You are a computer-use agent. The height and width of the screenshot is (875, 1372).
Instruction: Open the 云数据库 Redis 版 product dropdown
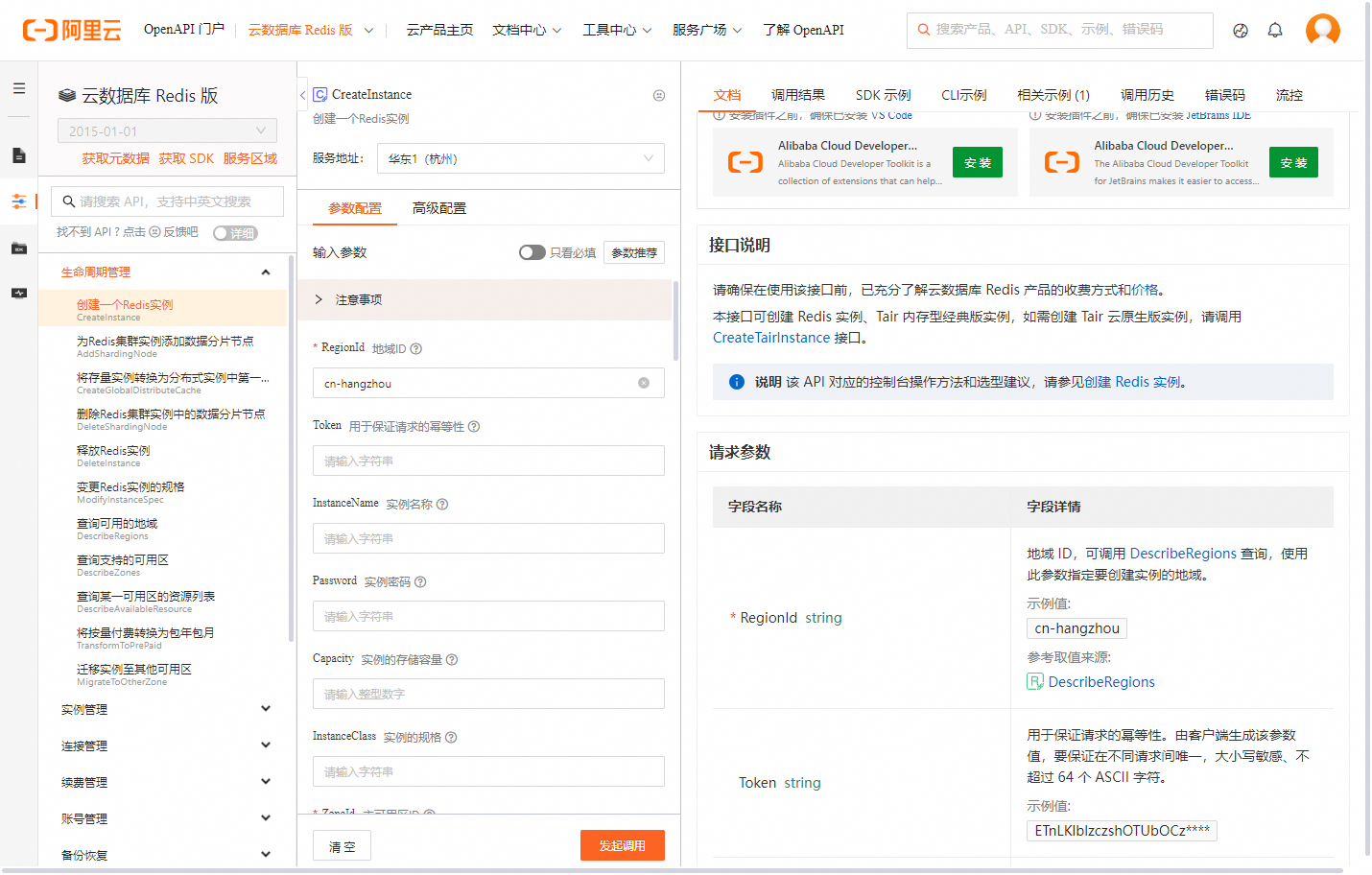[311, 30]
